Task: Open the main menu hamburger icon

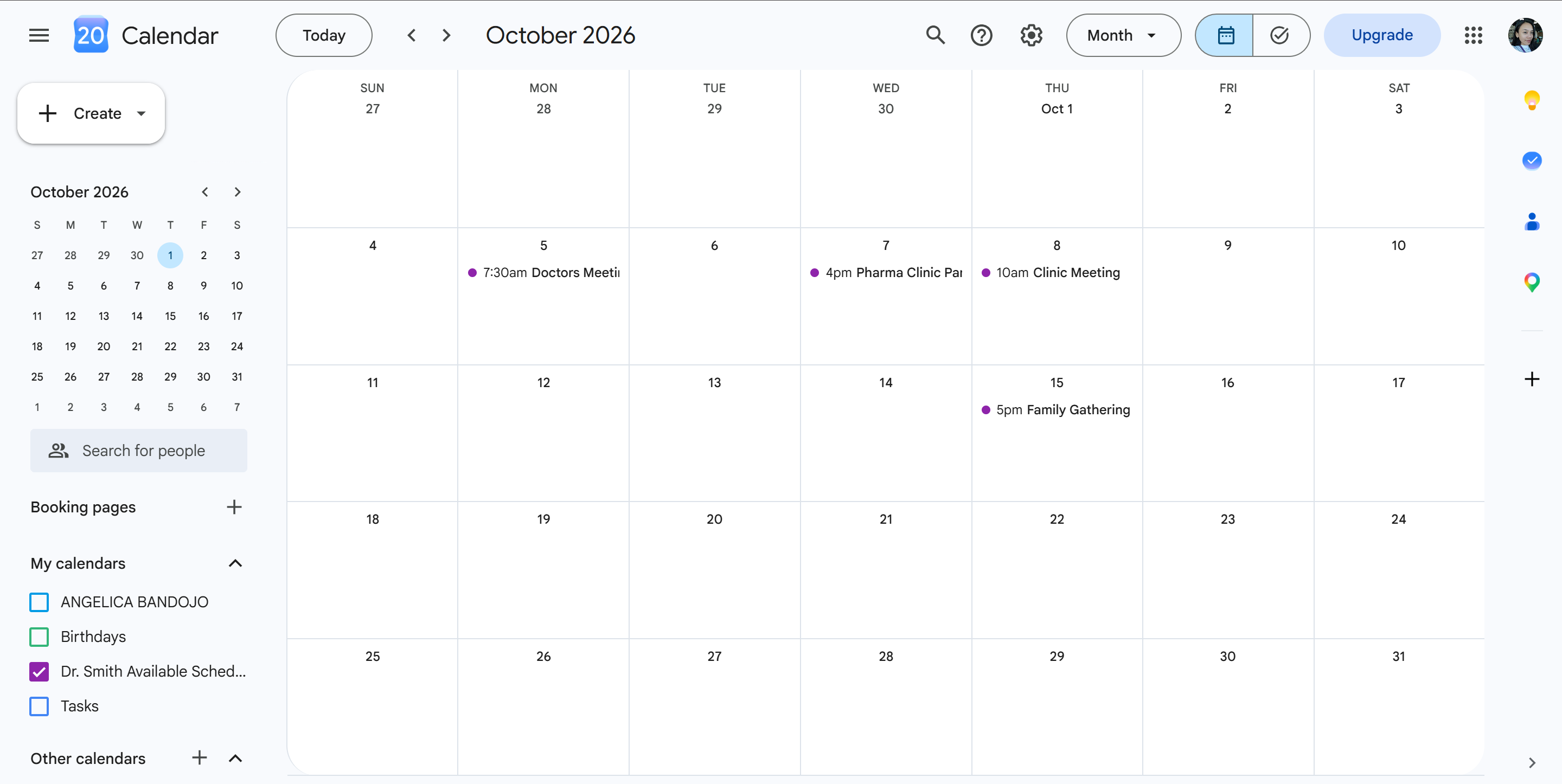Action: point(39,35)
